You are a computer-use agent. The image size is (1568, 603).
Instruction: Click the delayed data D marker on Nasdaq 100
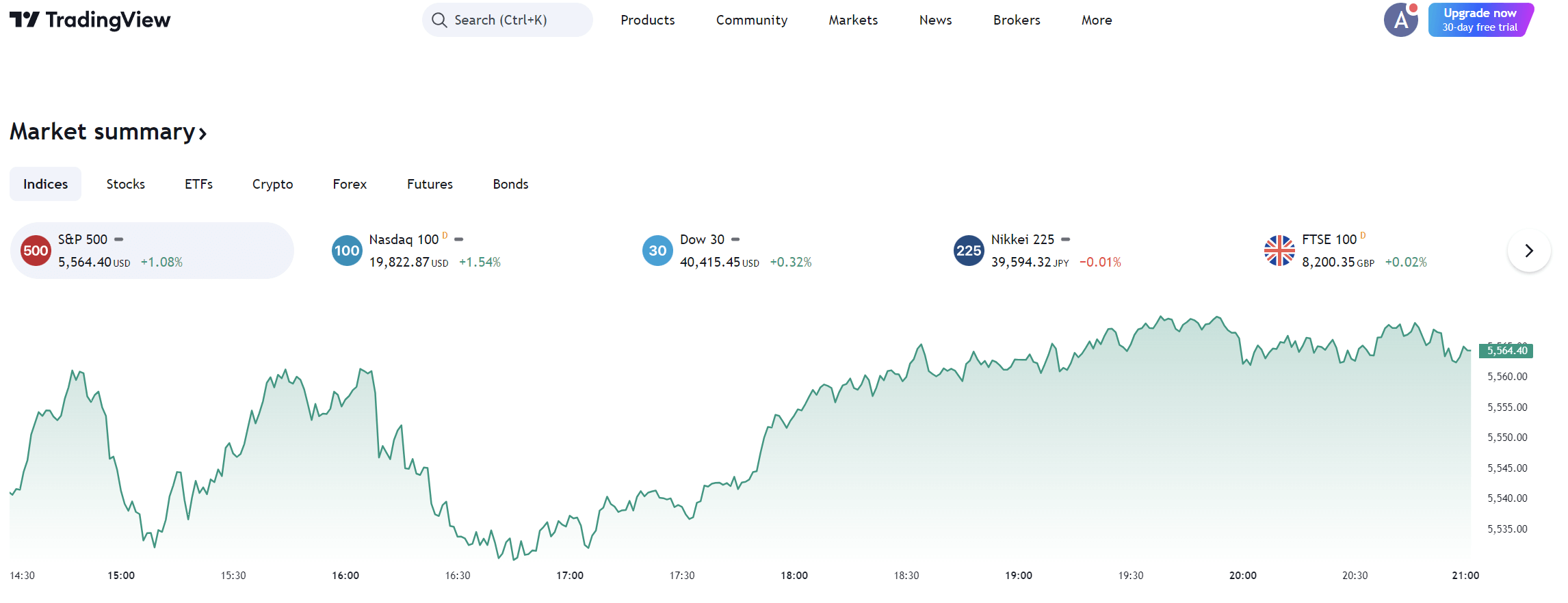tap(445, 235)
